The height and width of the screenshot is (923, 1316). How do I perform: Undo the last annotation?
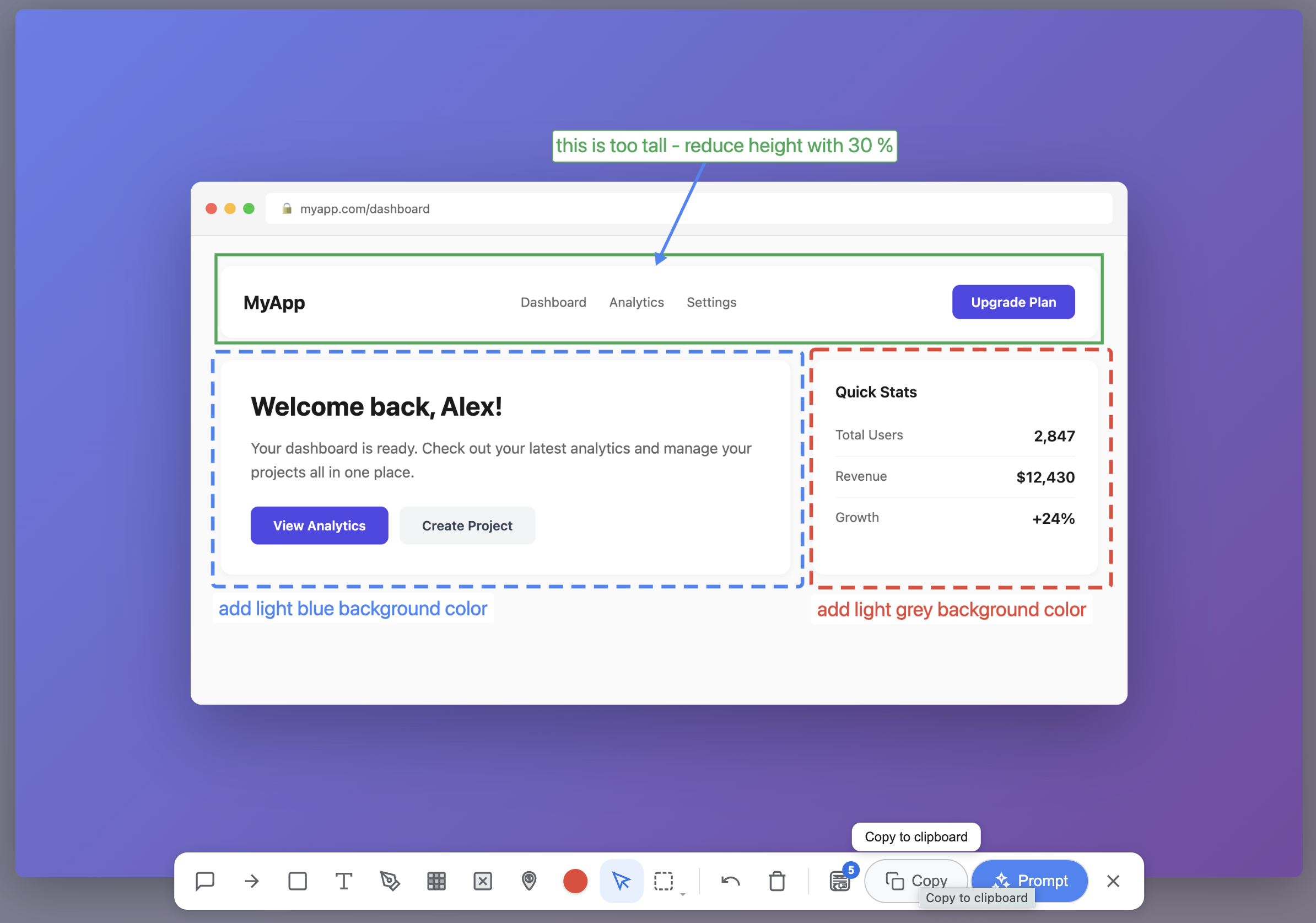pos(730,881)
